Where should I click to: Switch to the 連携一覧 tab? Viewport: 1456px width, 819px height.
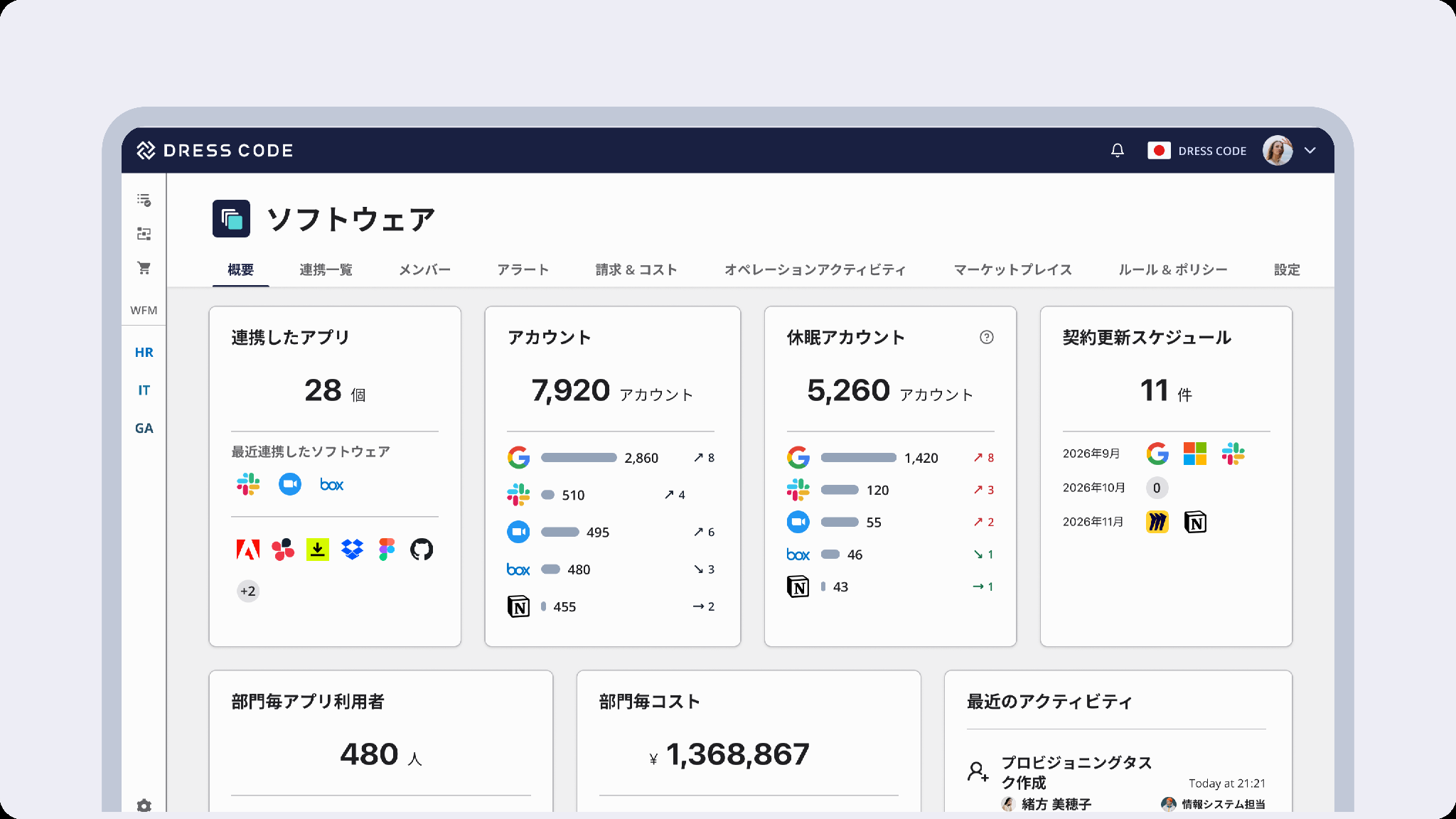(x=326, y=269)
